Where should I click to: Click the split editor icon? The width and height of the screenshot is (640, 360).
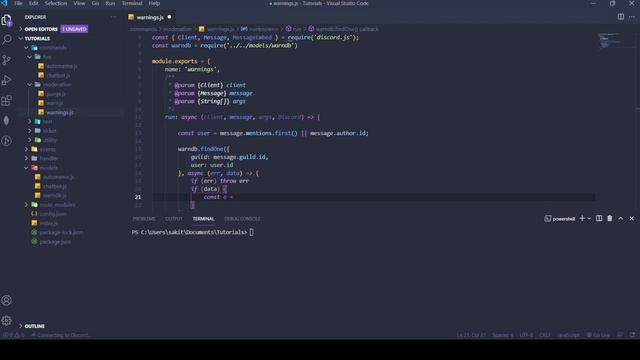621,17
